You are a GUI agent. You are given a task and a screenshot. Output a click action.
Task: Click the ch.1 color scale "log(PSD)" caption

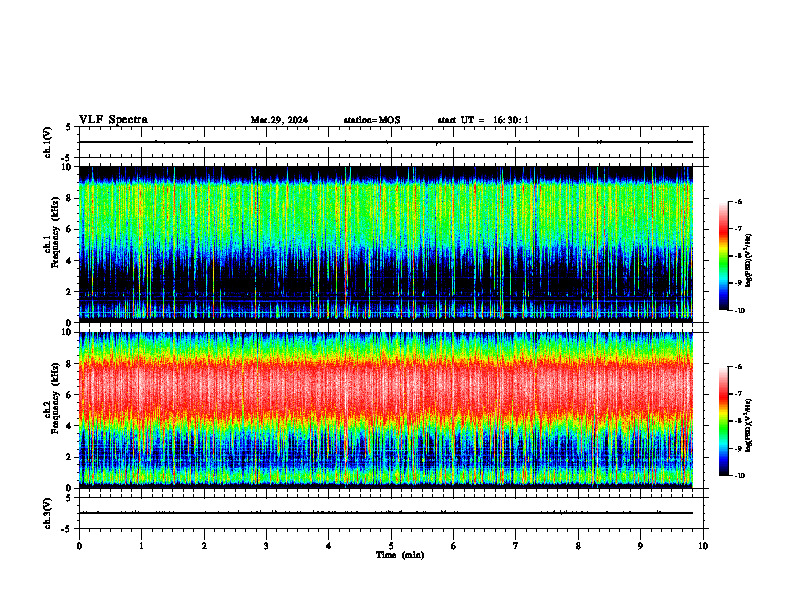(749, 261)
